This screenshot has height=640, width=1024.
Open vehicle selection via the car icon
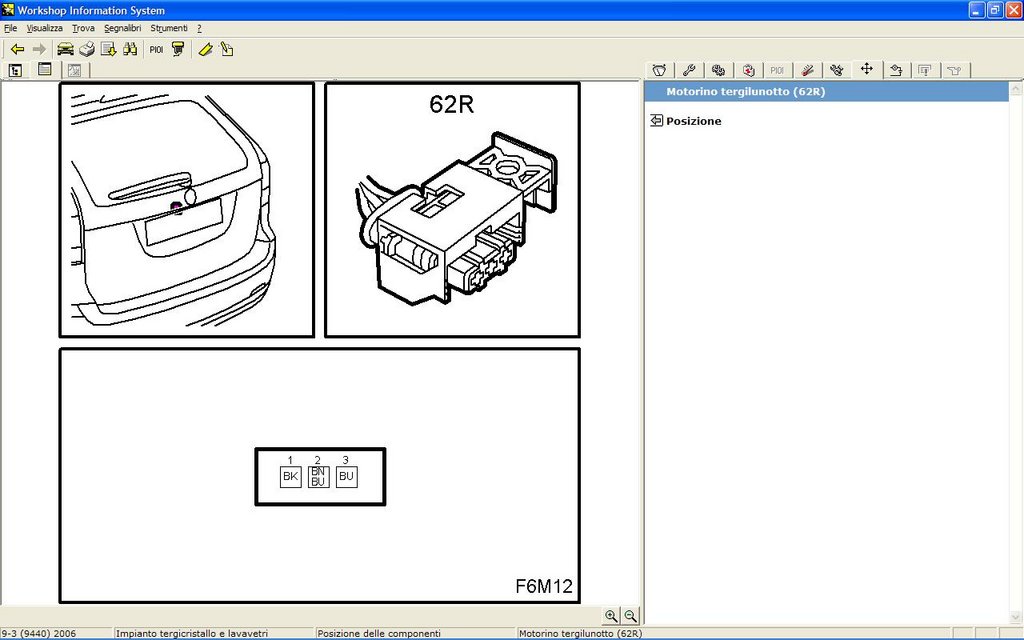pos(65,49)
